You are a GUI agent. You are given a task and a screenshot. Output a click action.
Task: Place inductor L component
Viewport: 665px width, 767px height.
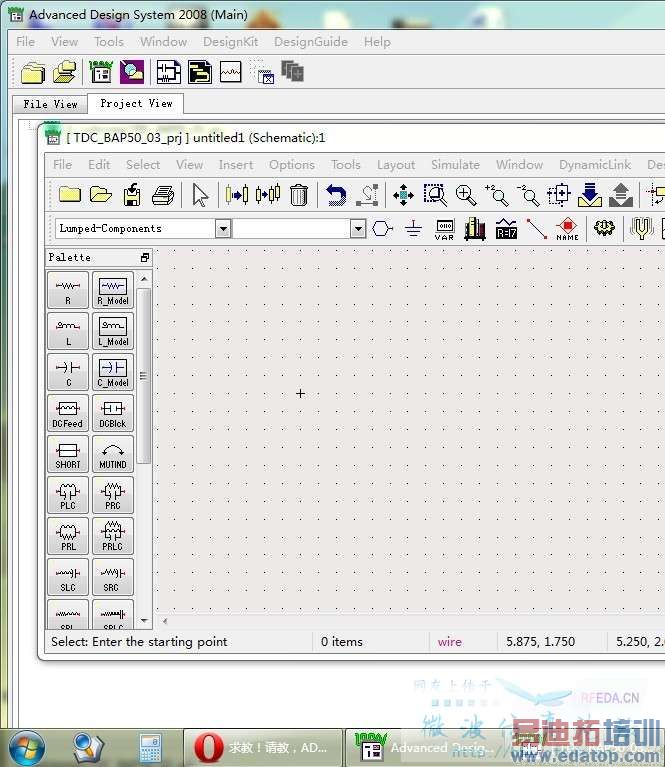point(68,332)
